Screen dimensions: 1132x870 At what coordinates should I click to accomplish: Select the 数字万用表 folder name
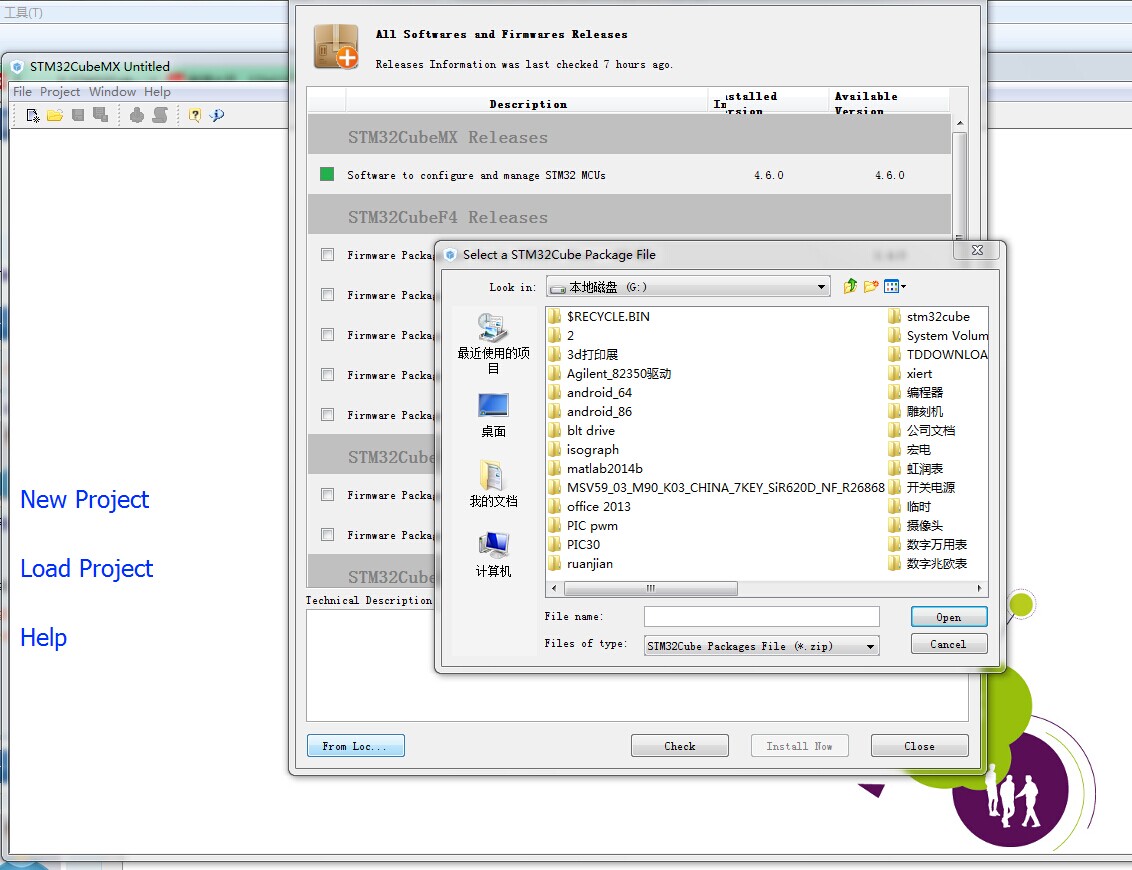[x=936, y=544]
